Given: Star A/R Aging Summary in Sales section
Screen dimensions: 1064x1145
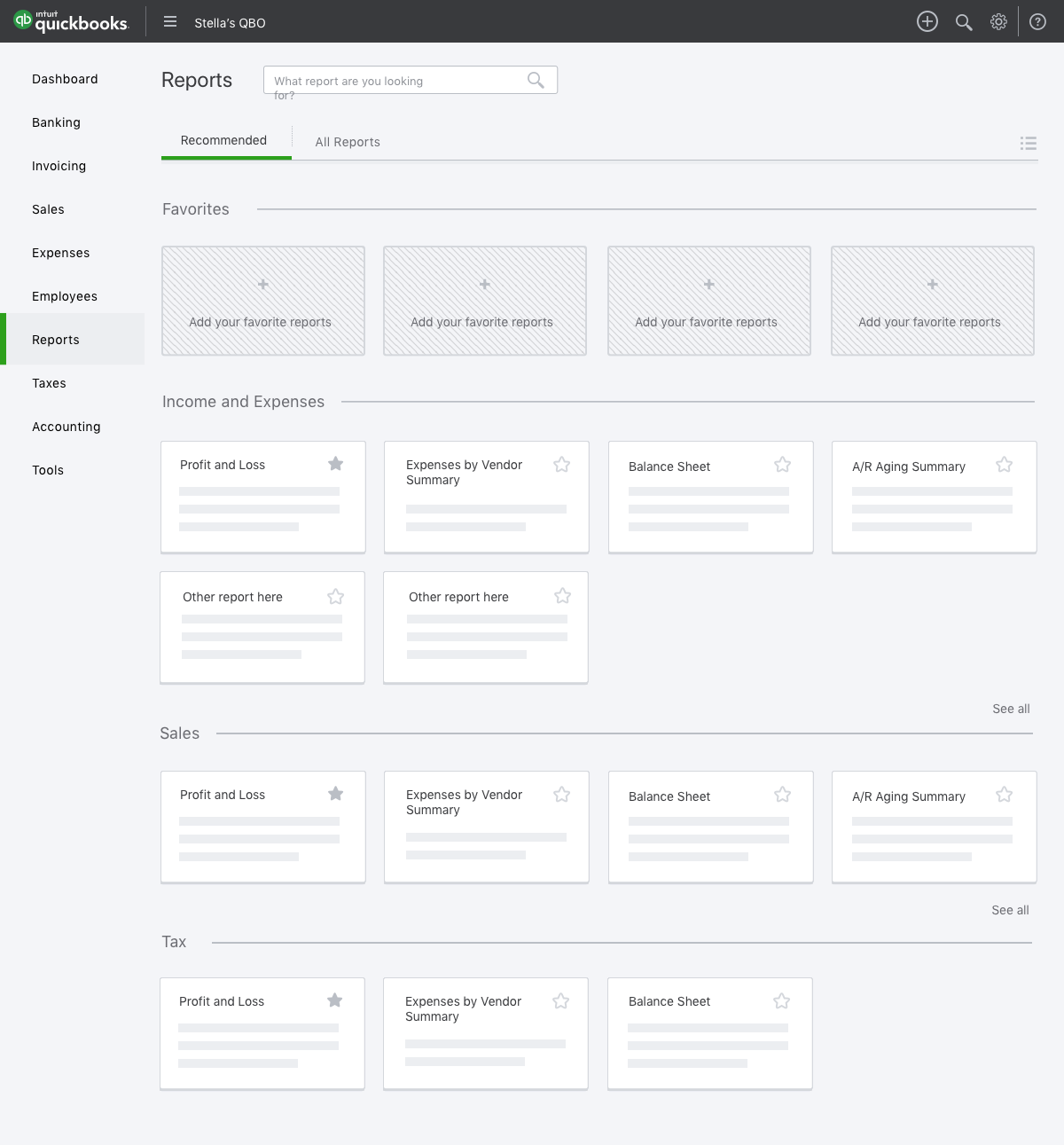Looking at the screenshot, I should click(x=1004, y=795).
